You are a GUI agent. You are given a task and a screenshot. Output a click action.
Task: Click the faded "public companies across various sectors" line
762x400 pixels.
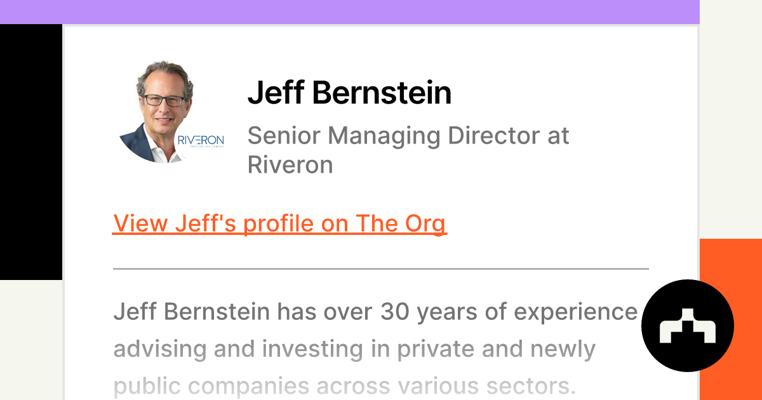[x=345, y=386]
